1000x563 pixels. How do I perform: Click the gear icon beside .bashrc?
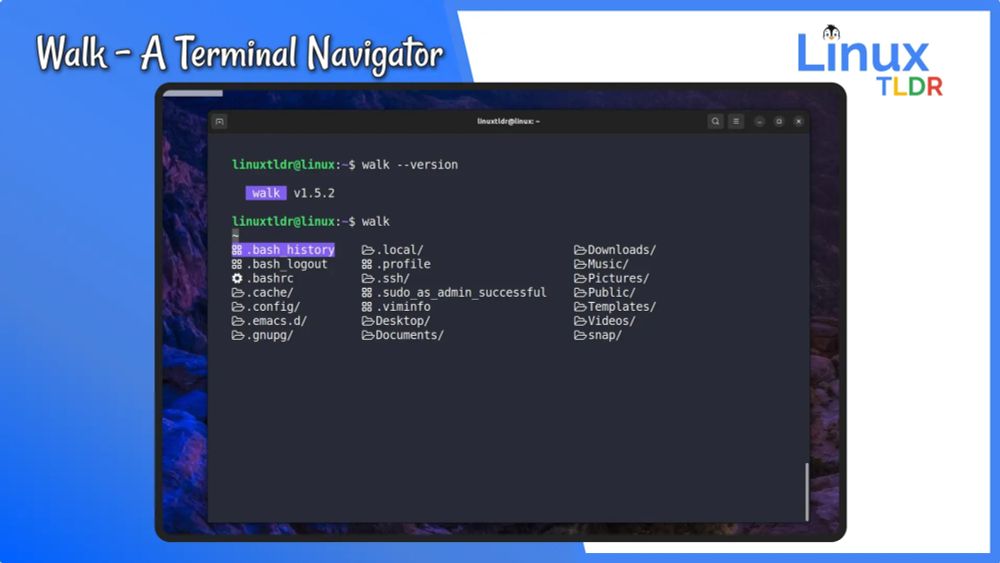237,278
